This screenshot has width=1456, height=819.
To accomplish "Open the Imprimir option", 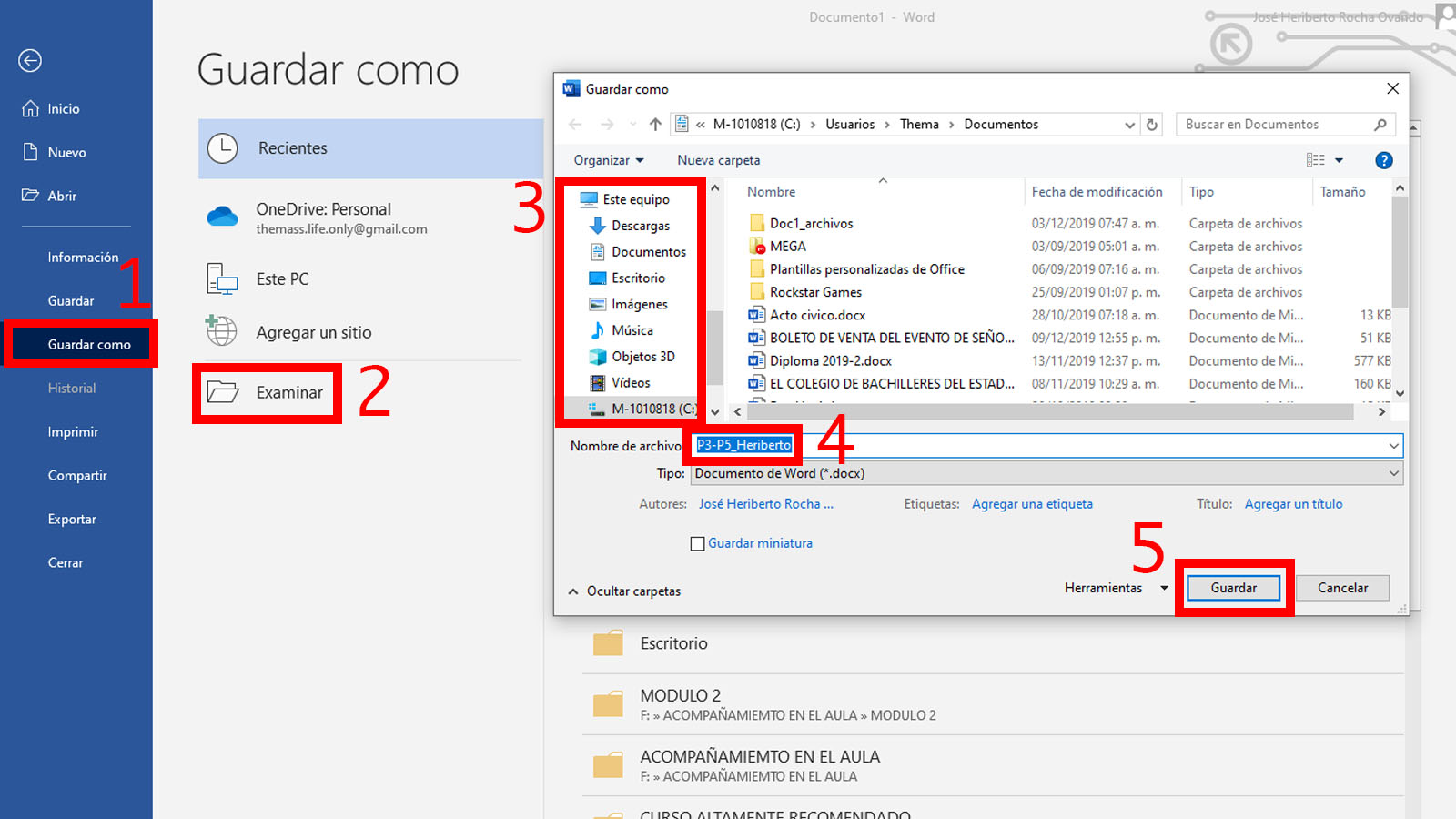I will click(x=73, y=432).
